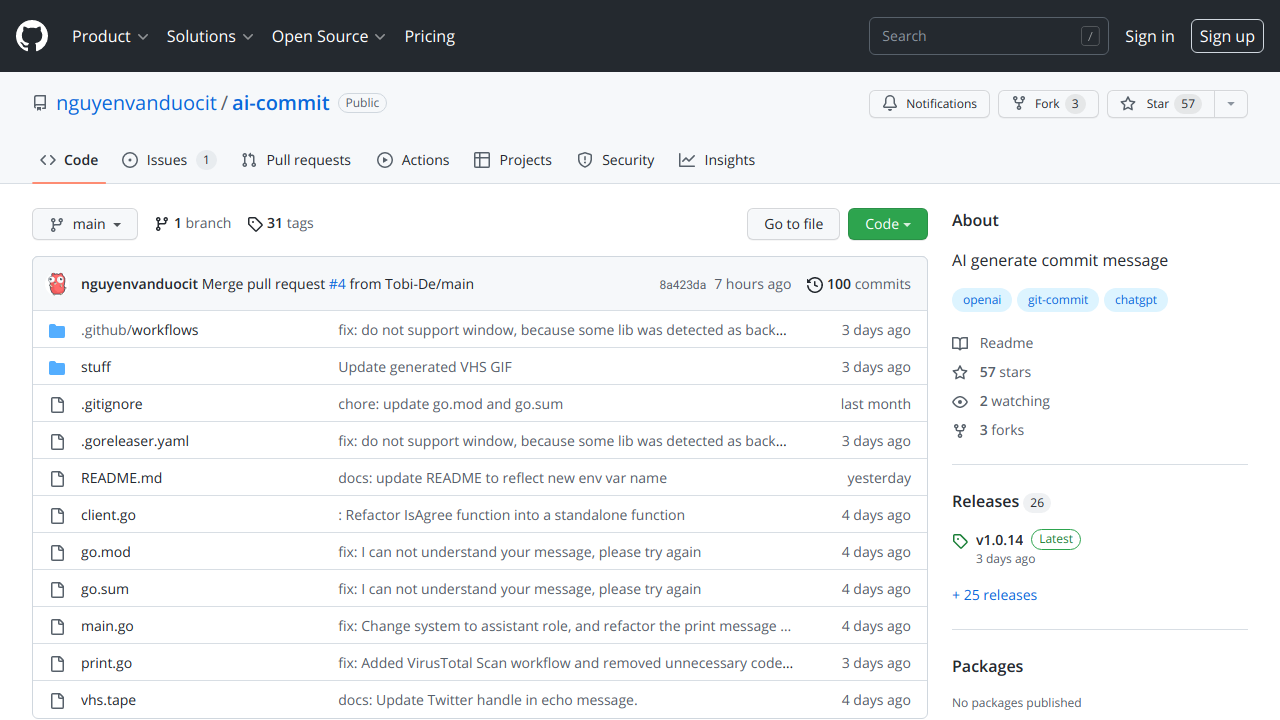This screenshot has height=720, width=1280.
Task: Open the Actions tab
Action: [x=413, y=160]
